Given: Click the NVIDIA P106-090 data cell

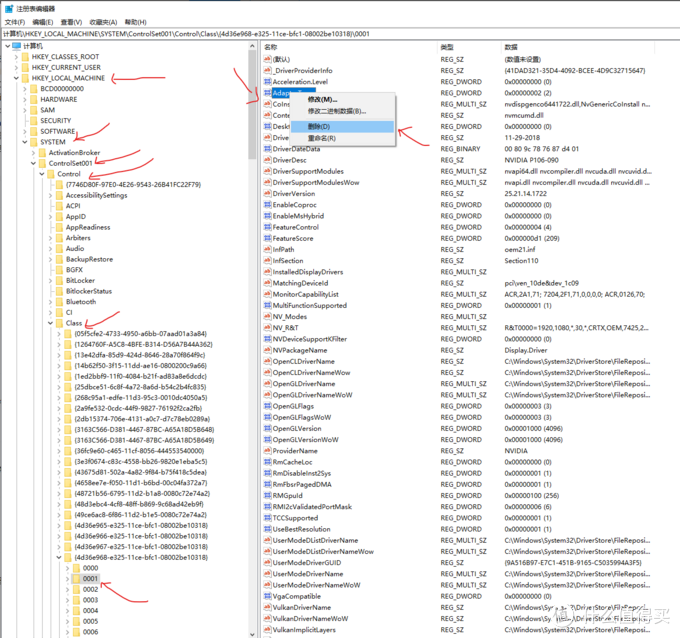Looking at the screenshot, I should [x=531, y=160].
